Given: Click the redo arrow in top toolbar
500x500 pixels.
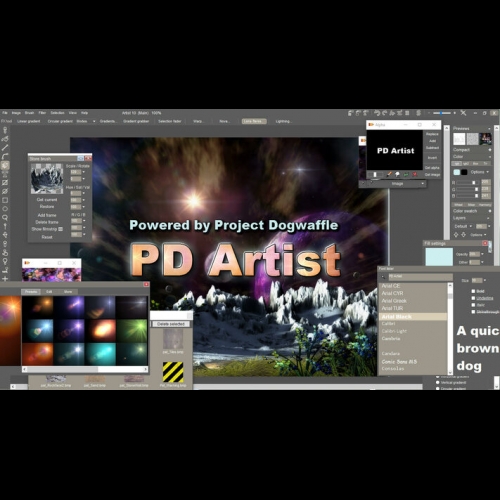Looking at the screenshot, I should coord(385,113).
